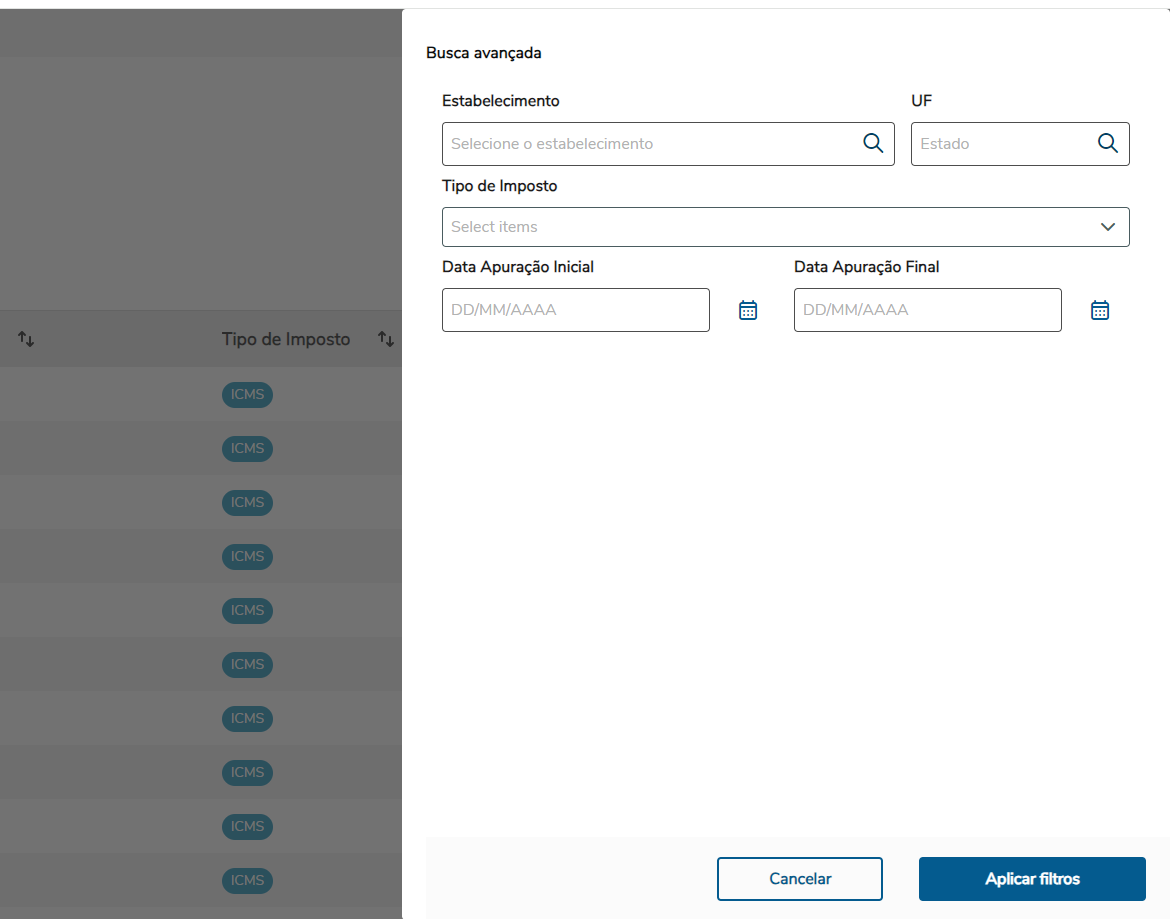Image resolution: width=1170 pixels, height=919 pixels.
Task: Click second ICMS tag in table
Action: (247, 449)
